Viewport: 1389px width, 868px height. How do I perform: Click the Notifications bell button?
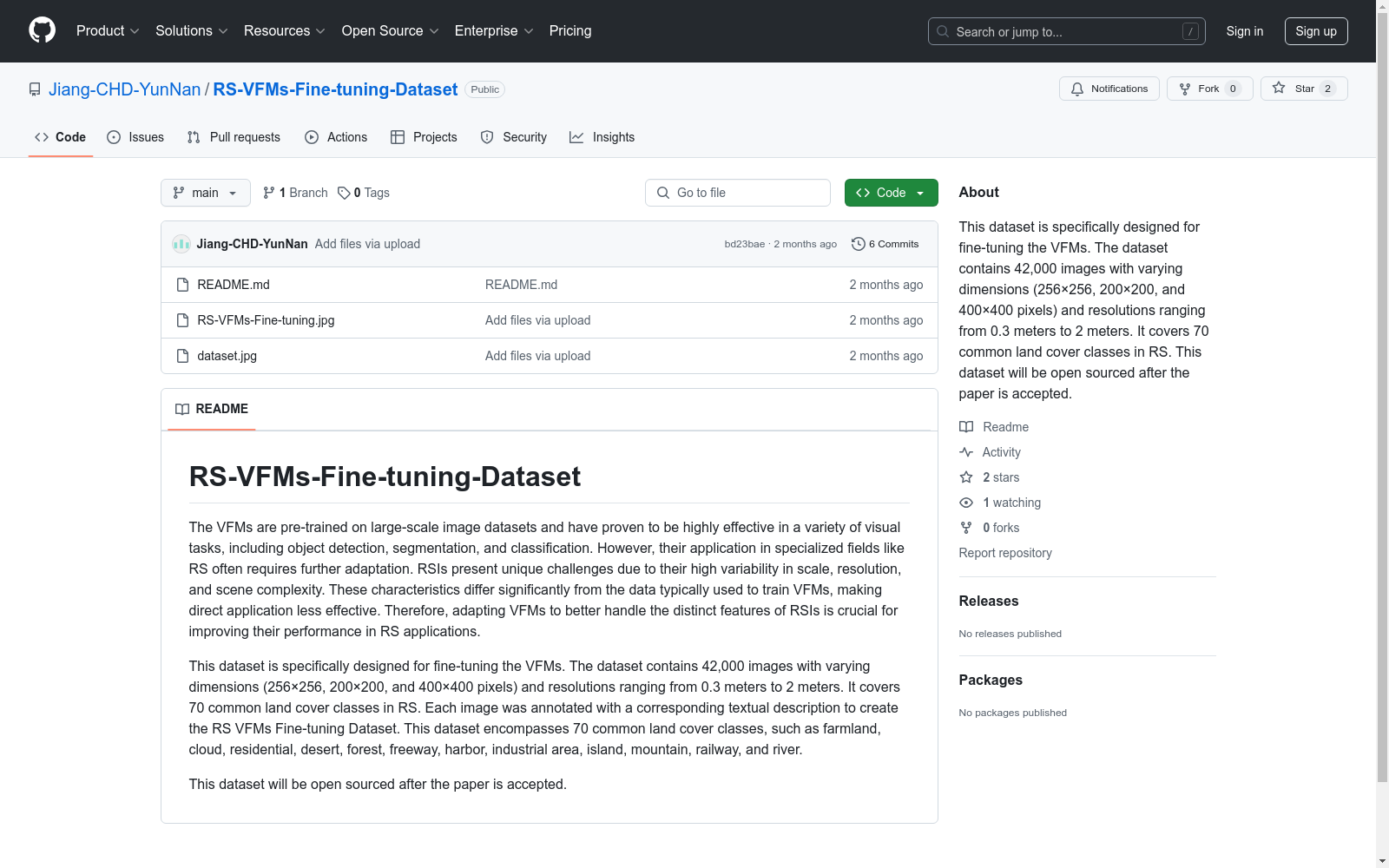1109,89
